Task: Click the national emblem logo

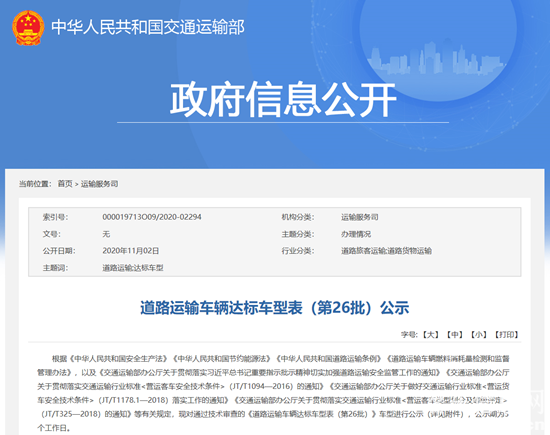Action: point(28,28)
